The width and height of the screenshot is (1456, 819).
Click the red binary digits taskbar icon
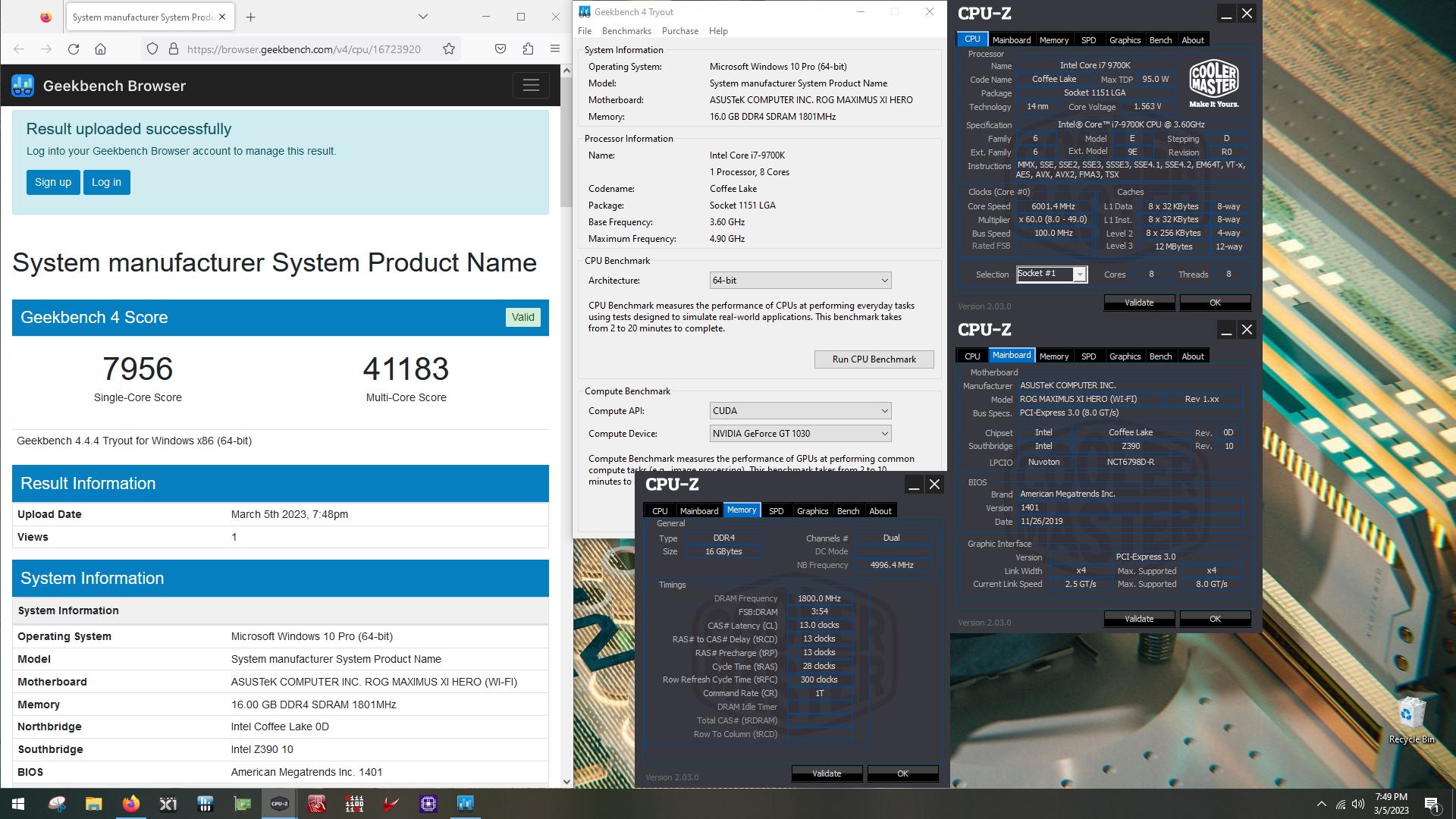(354, 804)
